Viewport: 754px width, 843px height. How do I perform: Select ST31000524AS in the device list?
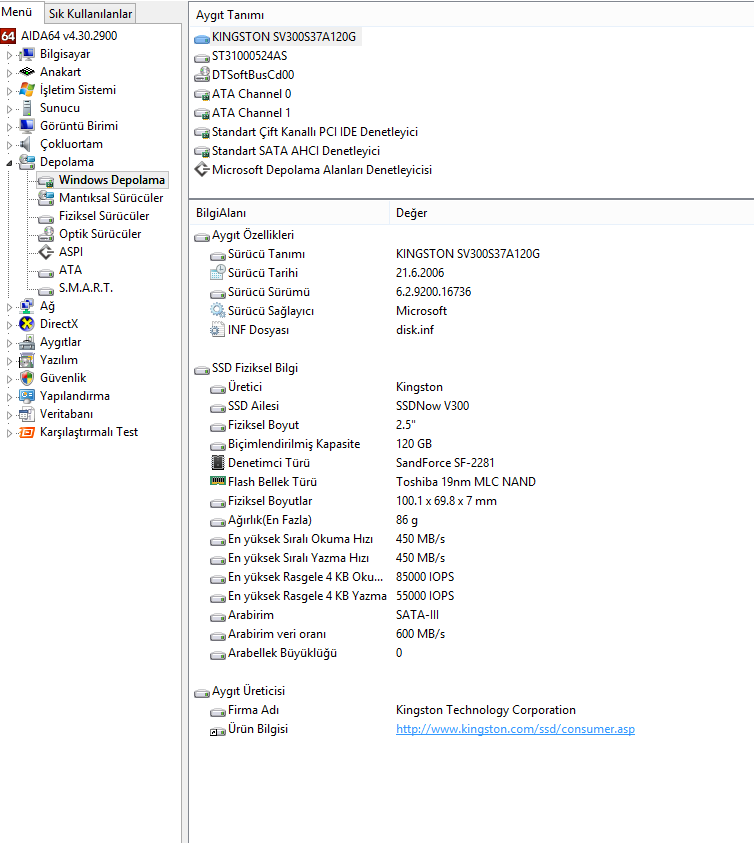coord(250,56)
